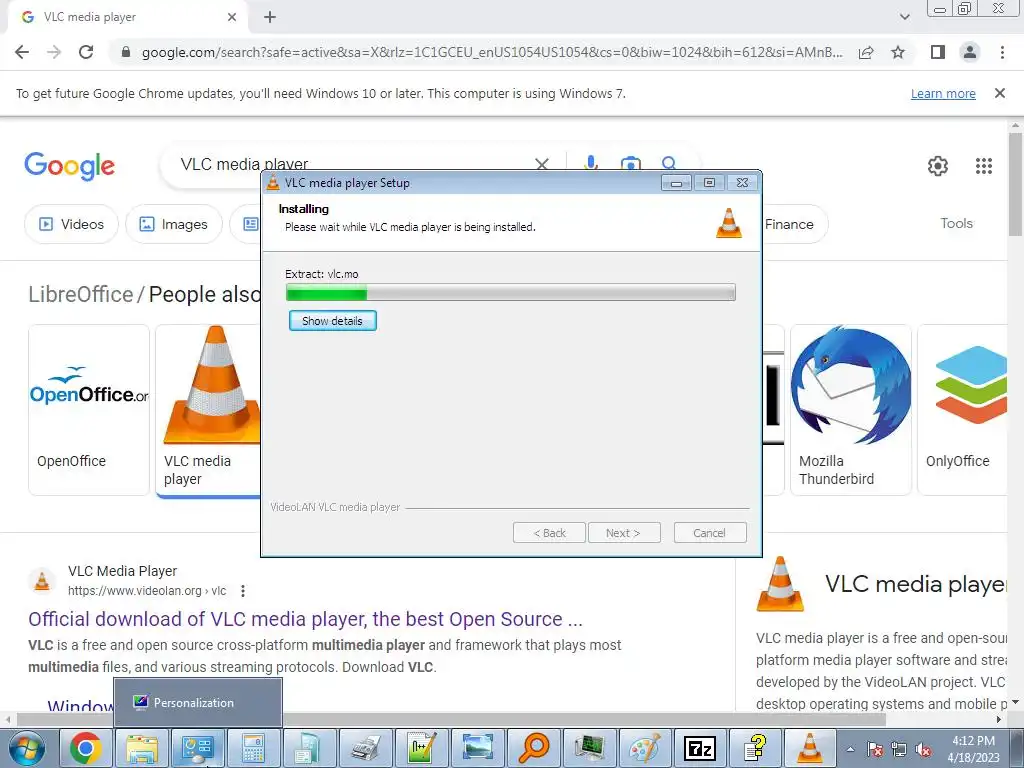Viewport: 1024px width, 768px height.
Task: Open Windows Explorer from the taskbar
Action: 142,748
